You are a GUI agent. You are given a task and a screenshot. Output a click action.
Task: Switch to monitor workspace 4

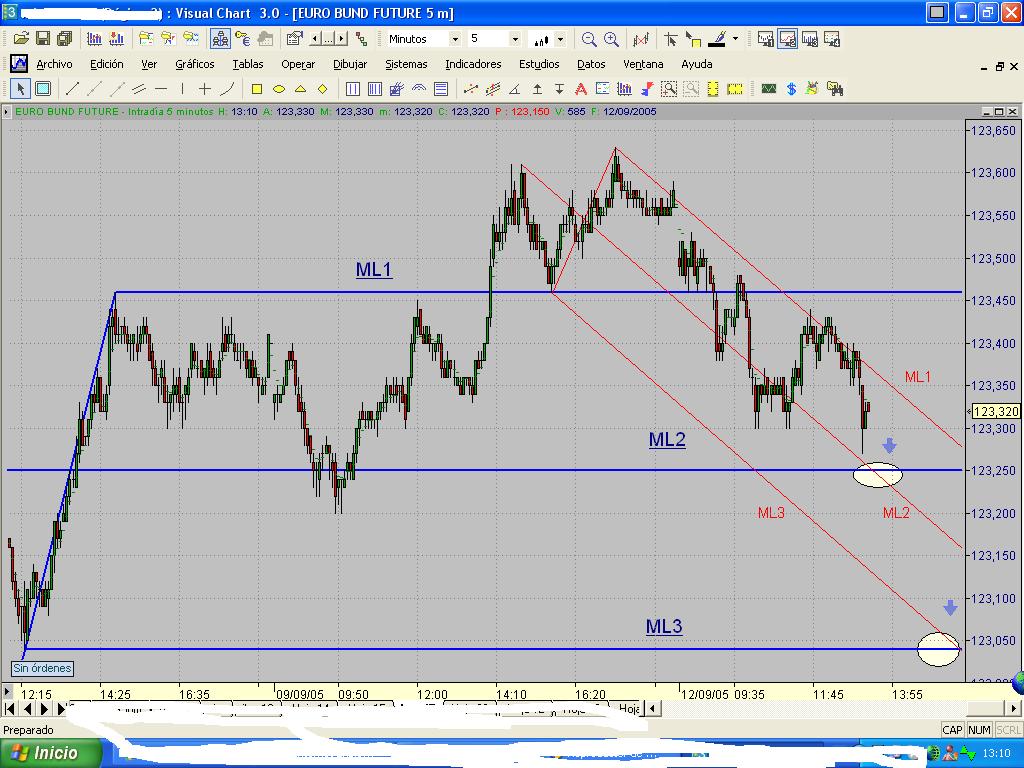(832, 39)
